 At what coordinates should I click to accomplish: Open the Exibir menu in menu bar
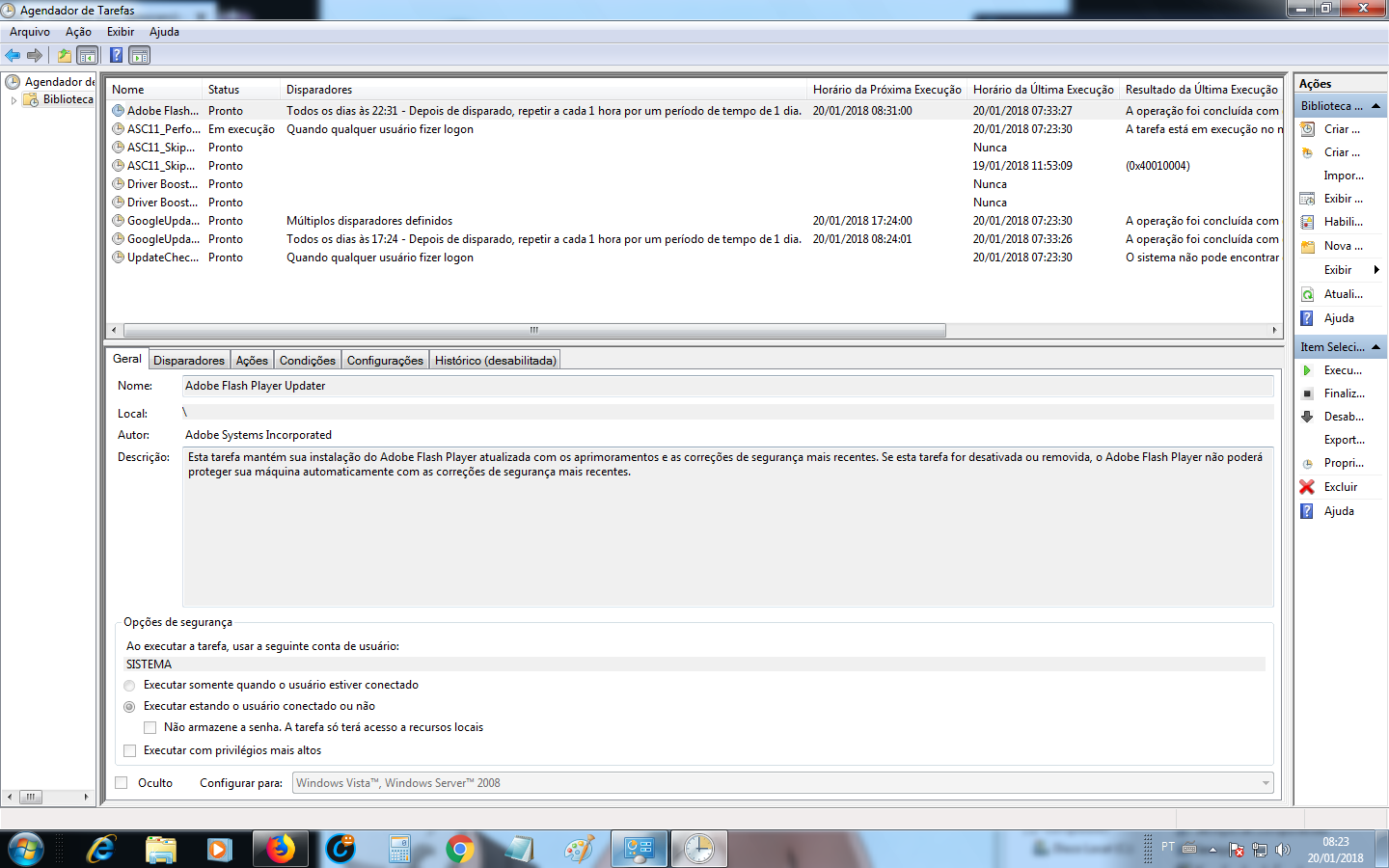pyautogui.click(x=121, y=32)
